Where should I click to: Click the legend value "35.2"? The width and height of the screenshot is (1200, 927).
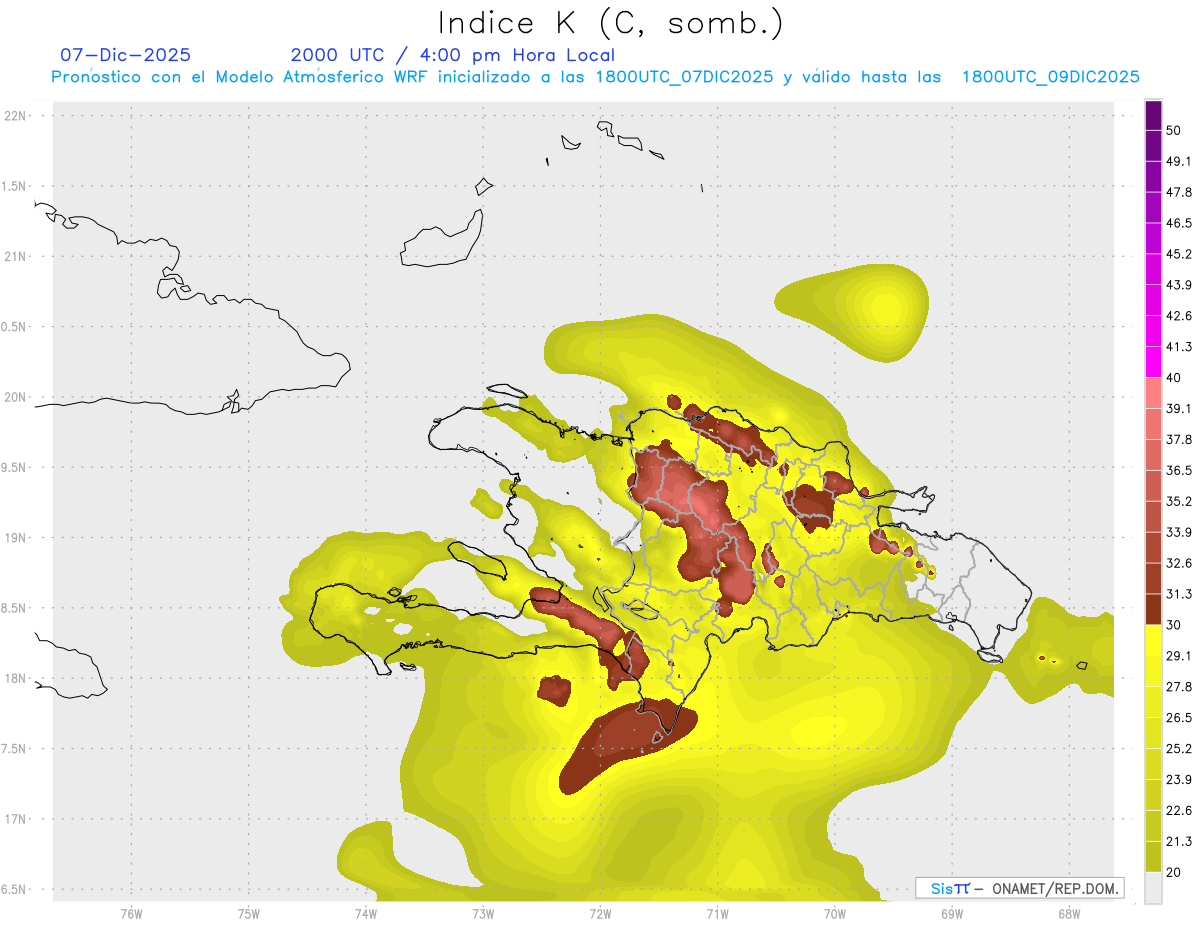1179,502
